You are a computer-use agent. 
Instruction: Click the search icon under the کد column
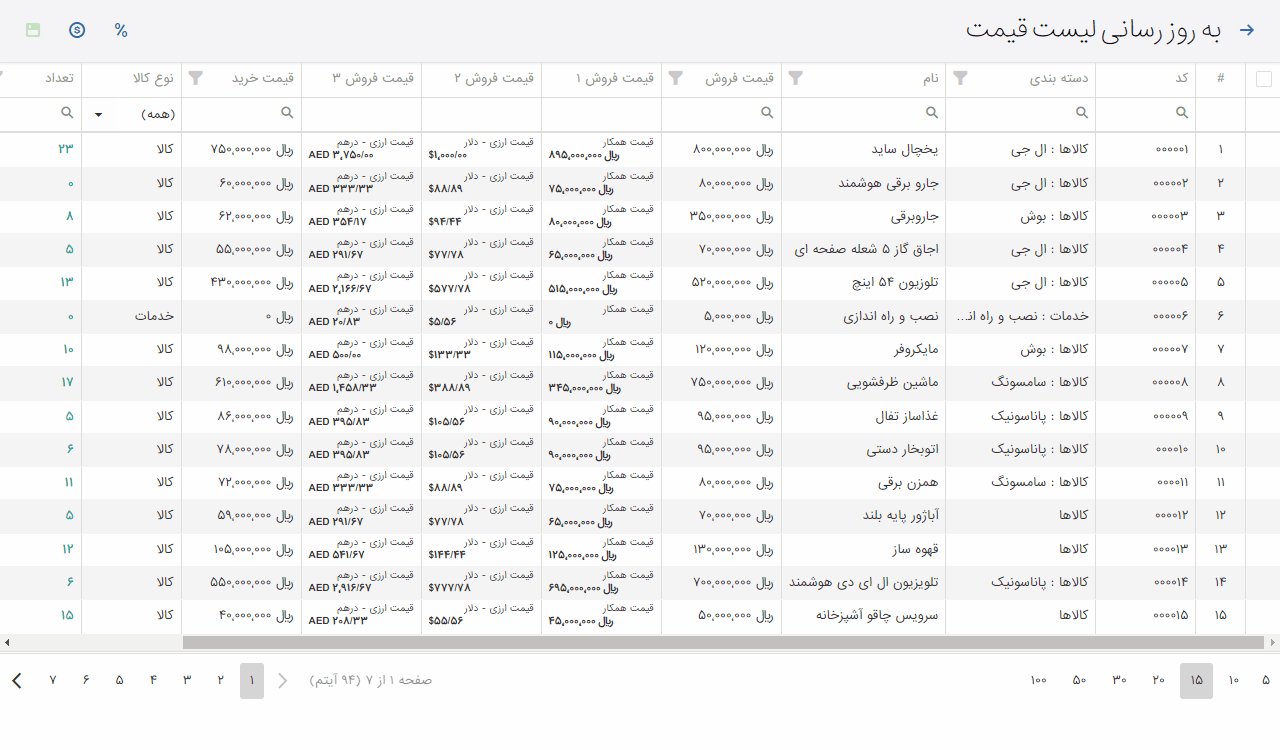(1181, 113)
